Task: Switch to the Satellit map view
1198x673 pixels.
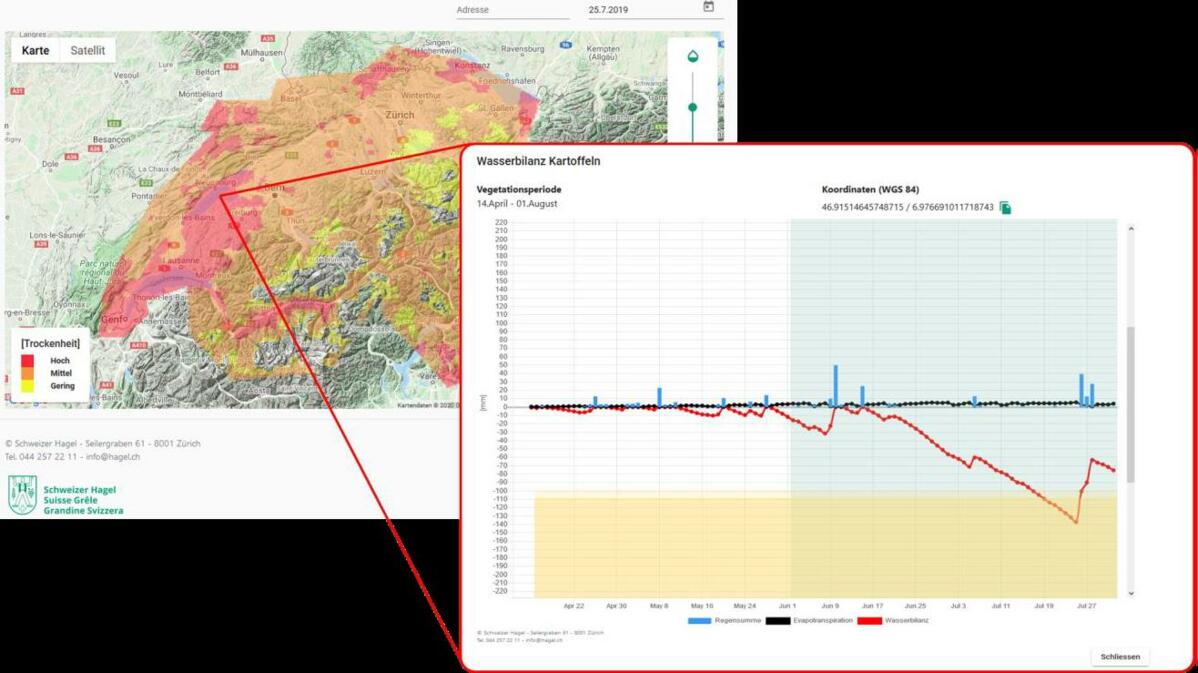Action: (87, 50)
